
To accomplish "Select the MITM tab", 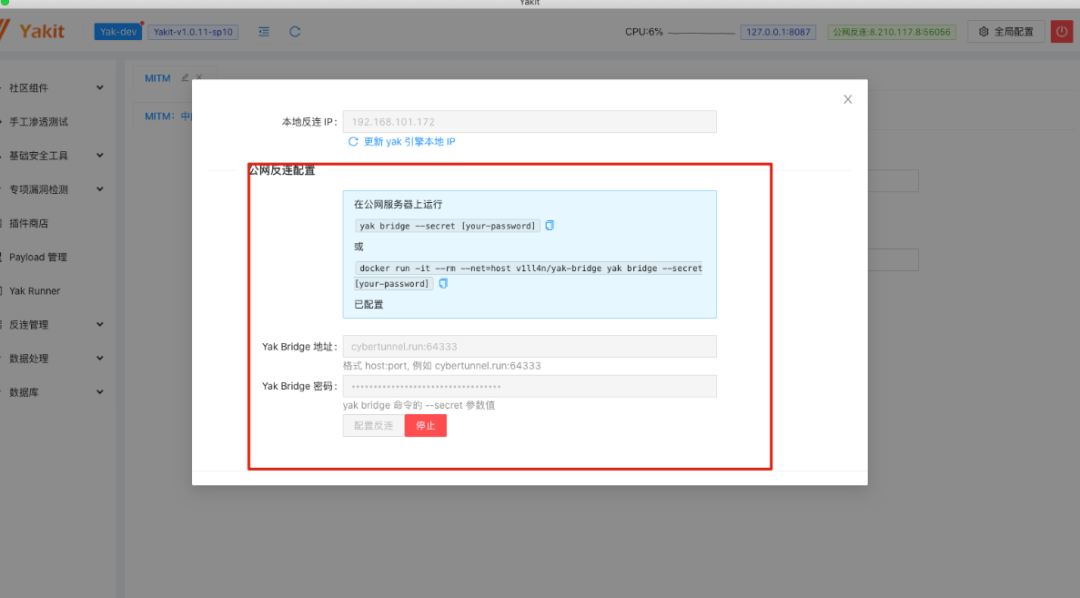I will coord(158,79).
